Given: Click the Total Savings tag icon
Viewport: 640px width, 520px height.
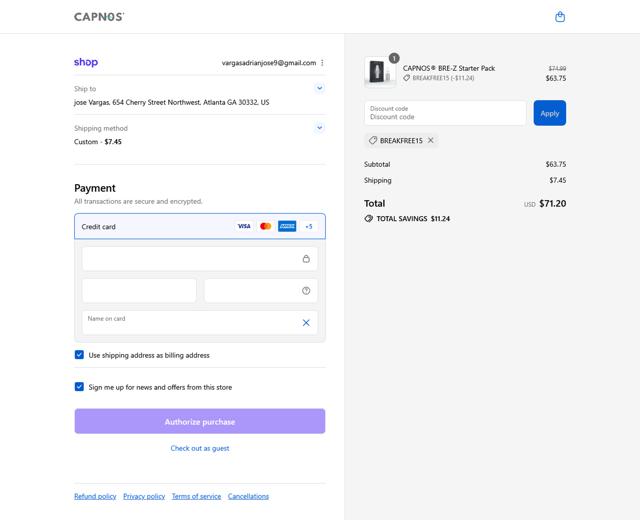Looking at the screenshot, I should click(368, 219).
